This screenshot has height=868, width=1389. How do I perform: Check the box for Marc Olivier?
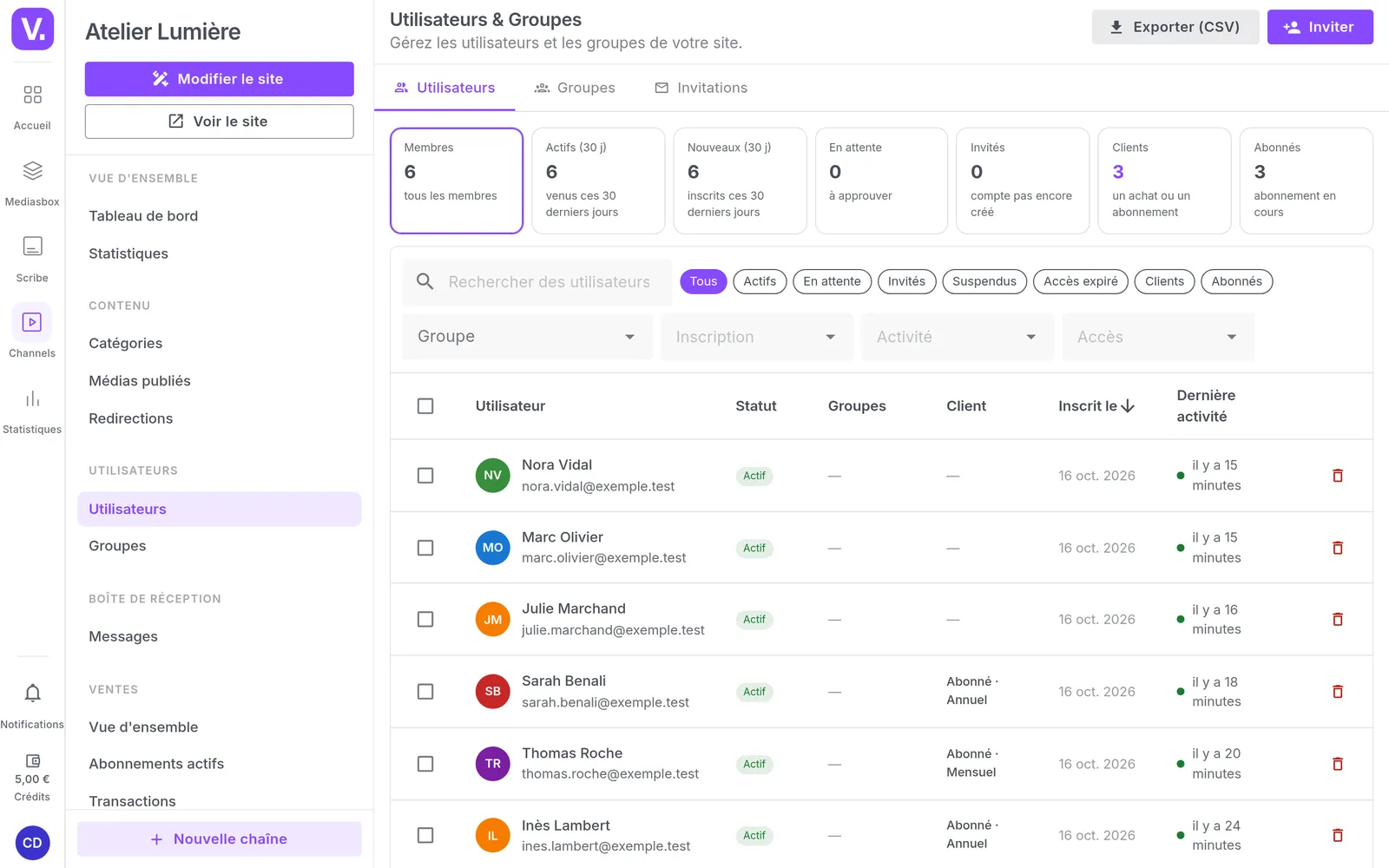[425, 548]
